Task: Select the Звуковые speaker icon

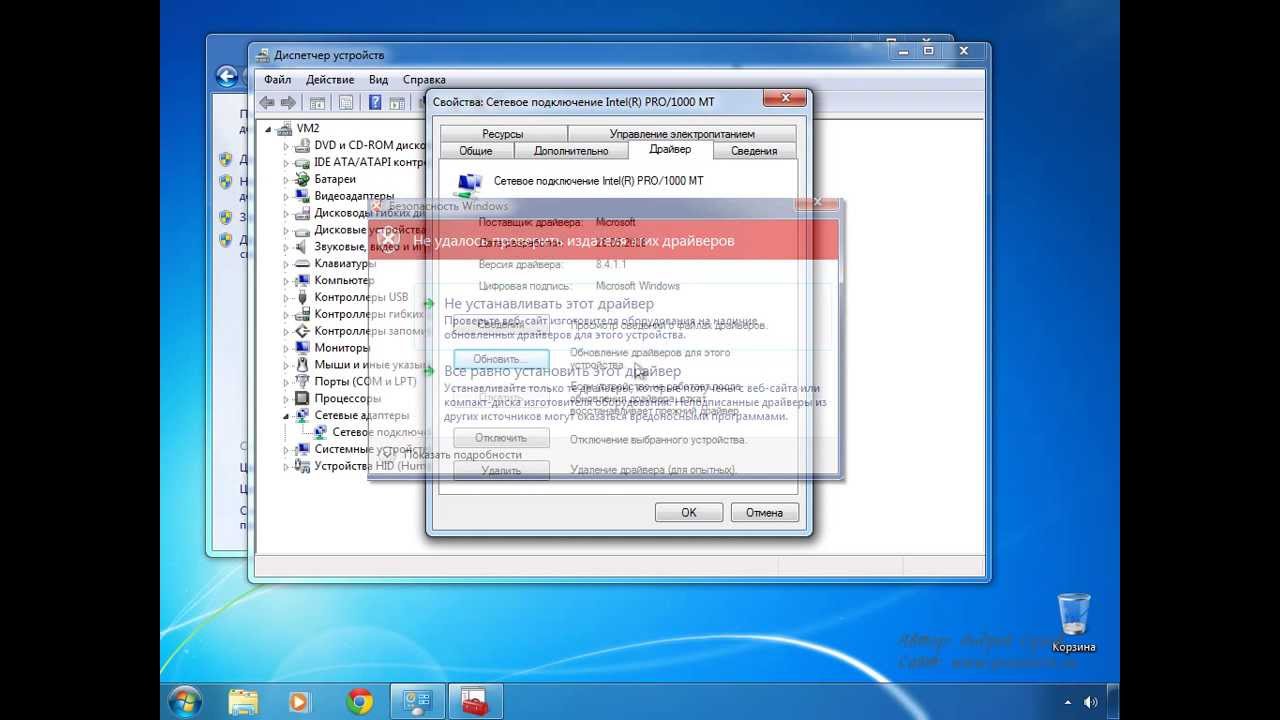Action: coord(303,247)
